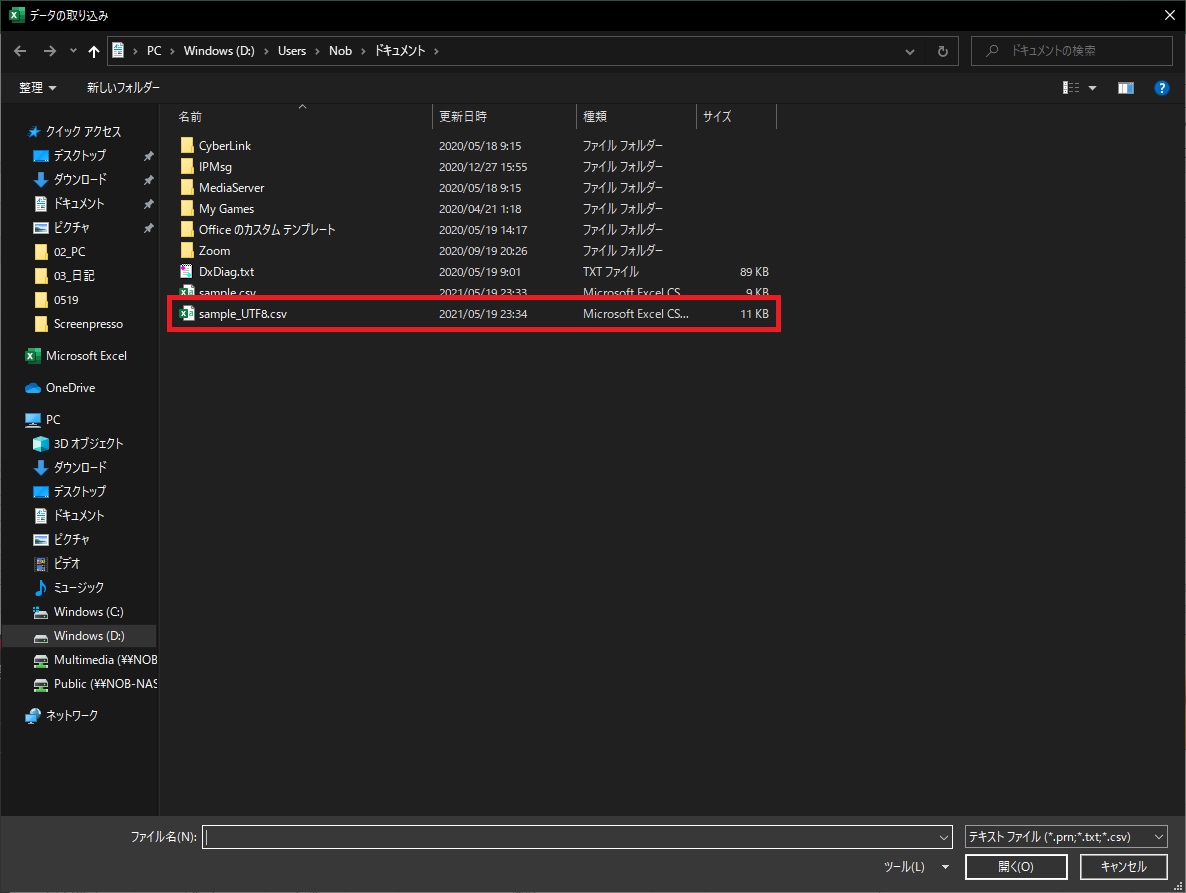Select the Zoom folder

(214, 251)
